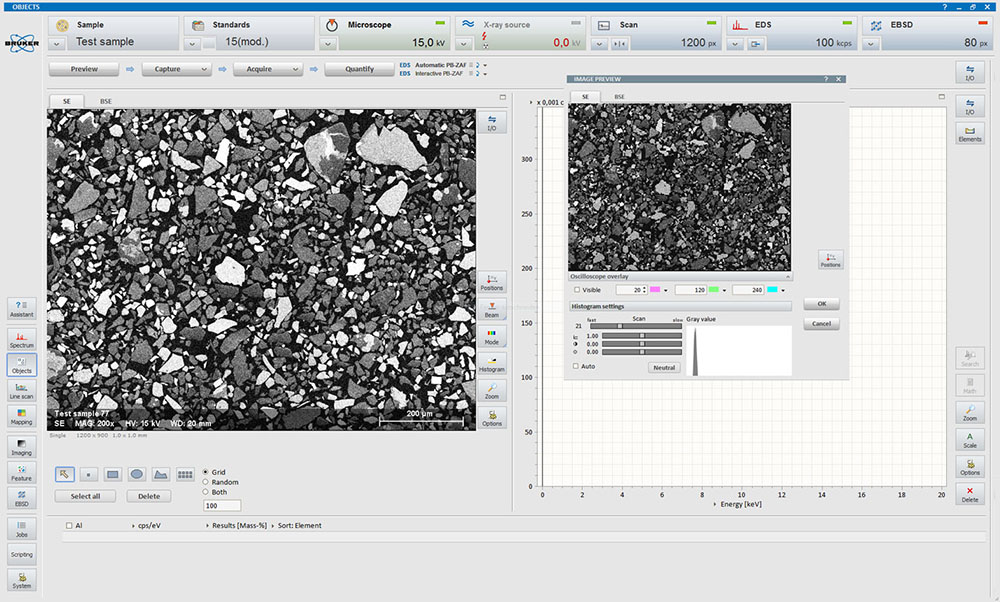Open the Line scan panel
The height and width of the screenshot is (602, 1000).
pyautogui.click(x=22, y=392)
